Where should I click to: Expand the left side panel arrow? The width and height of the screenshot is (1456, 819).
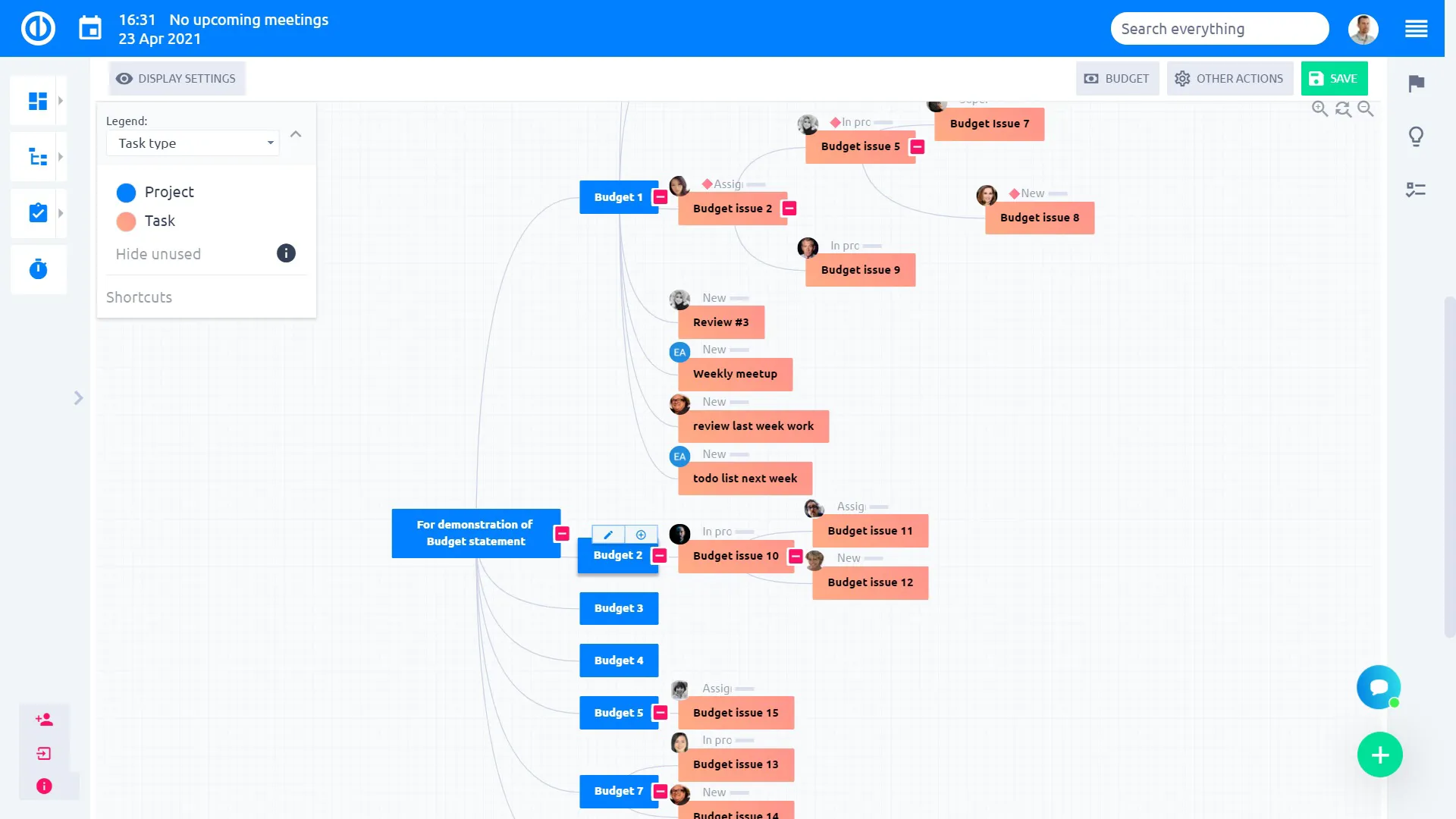pyautogui.click(x=78, y=398)
